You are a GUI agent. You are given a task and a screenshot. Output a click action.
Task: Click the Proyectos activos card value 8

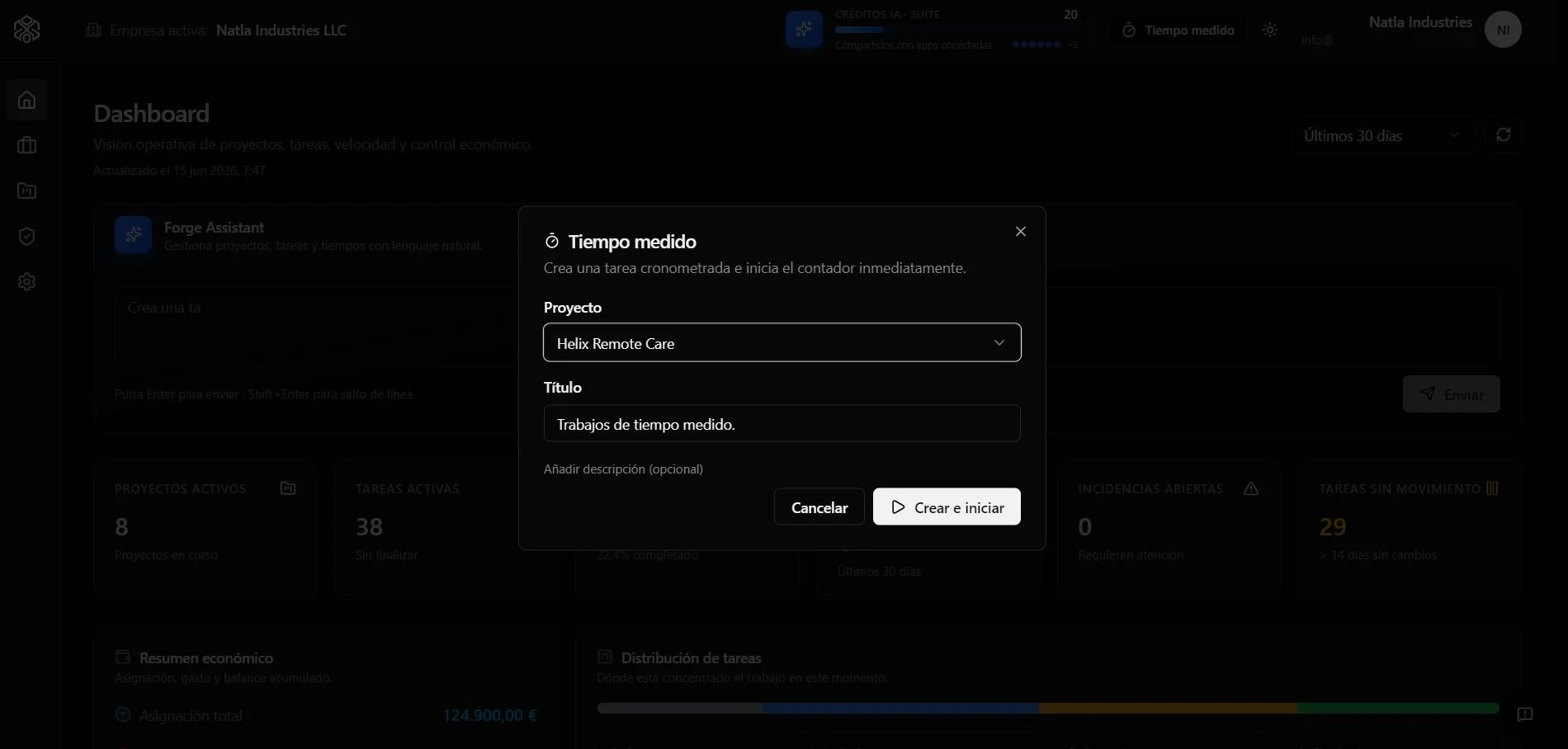pyautogui.click(x=122, y=526)
